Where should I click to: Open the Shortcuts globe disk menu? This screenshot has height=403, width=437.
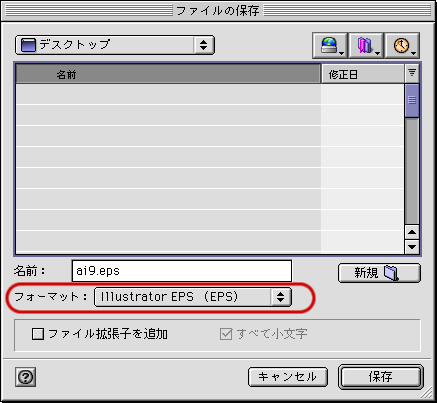pyautogui.click(x=330, y=45)
